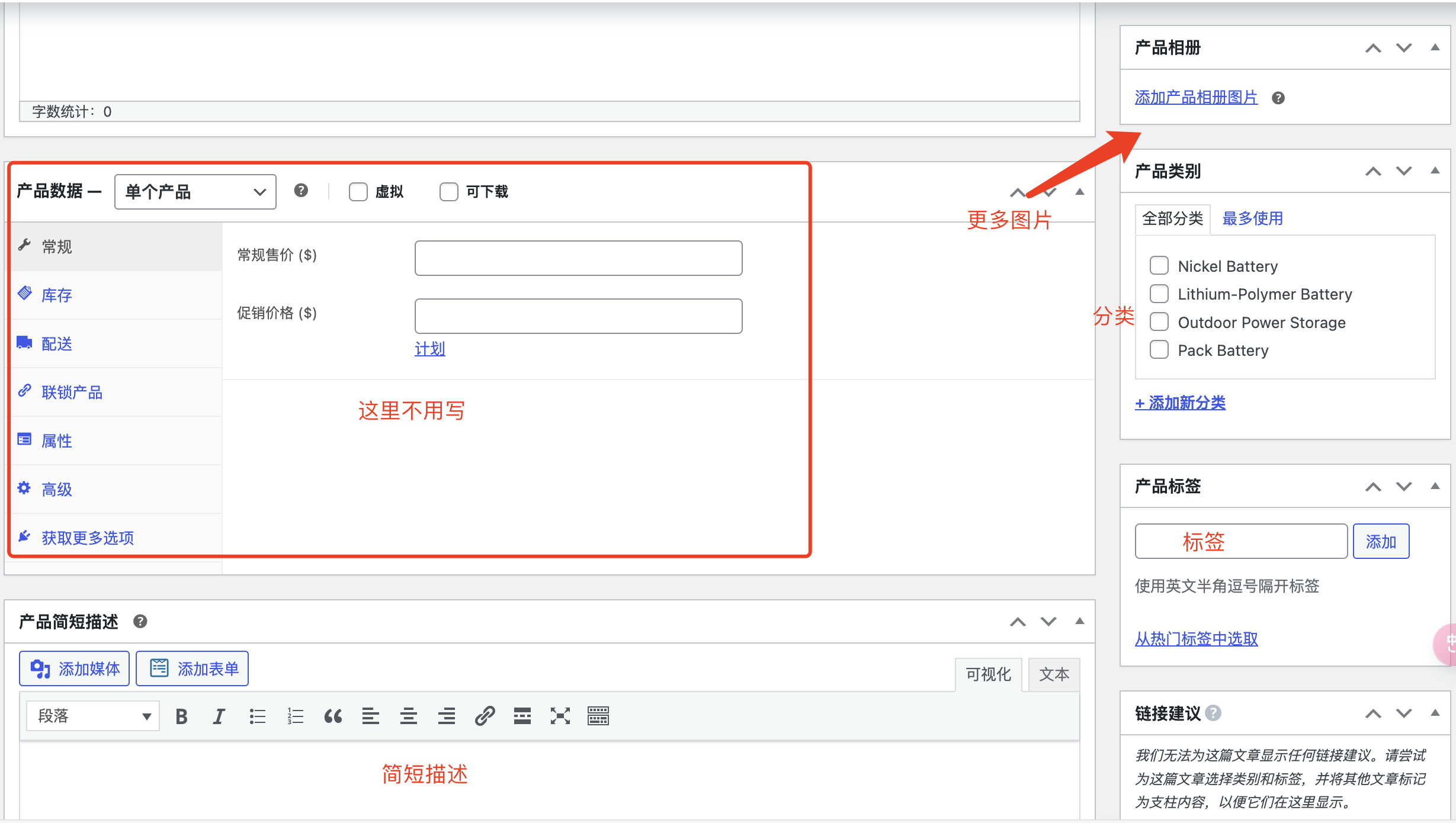The image size is (1456, 823).
Task: Click the Italic formatting icon
Action: pyautogui.click(x=219, y=716)
